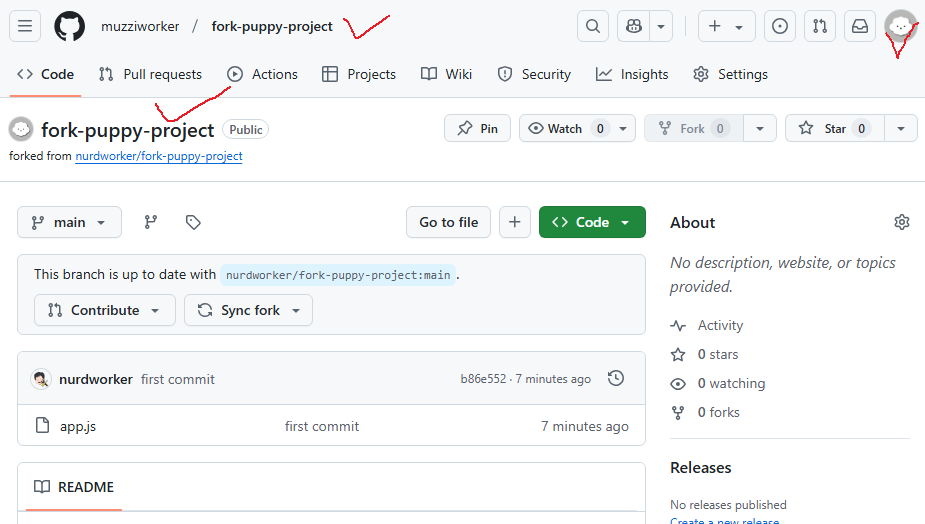Open the latest 'first commit' message next to nurdworker
925x524 pixels.
[178, 379]
